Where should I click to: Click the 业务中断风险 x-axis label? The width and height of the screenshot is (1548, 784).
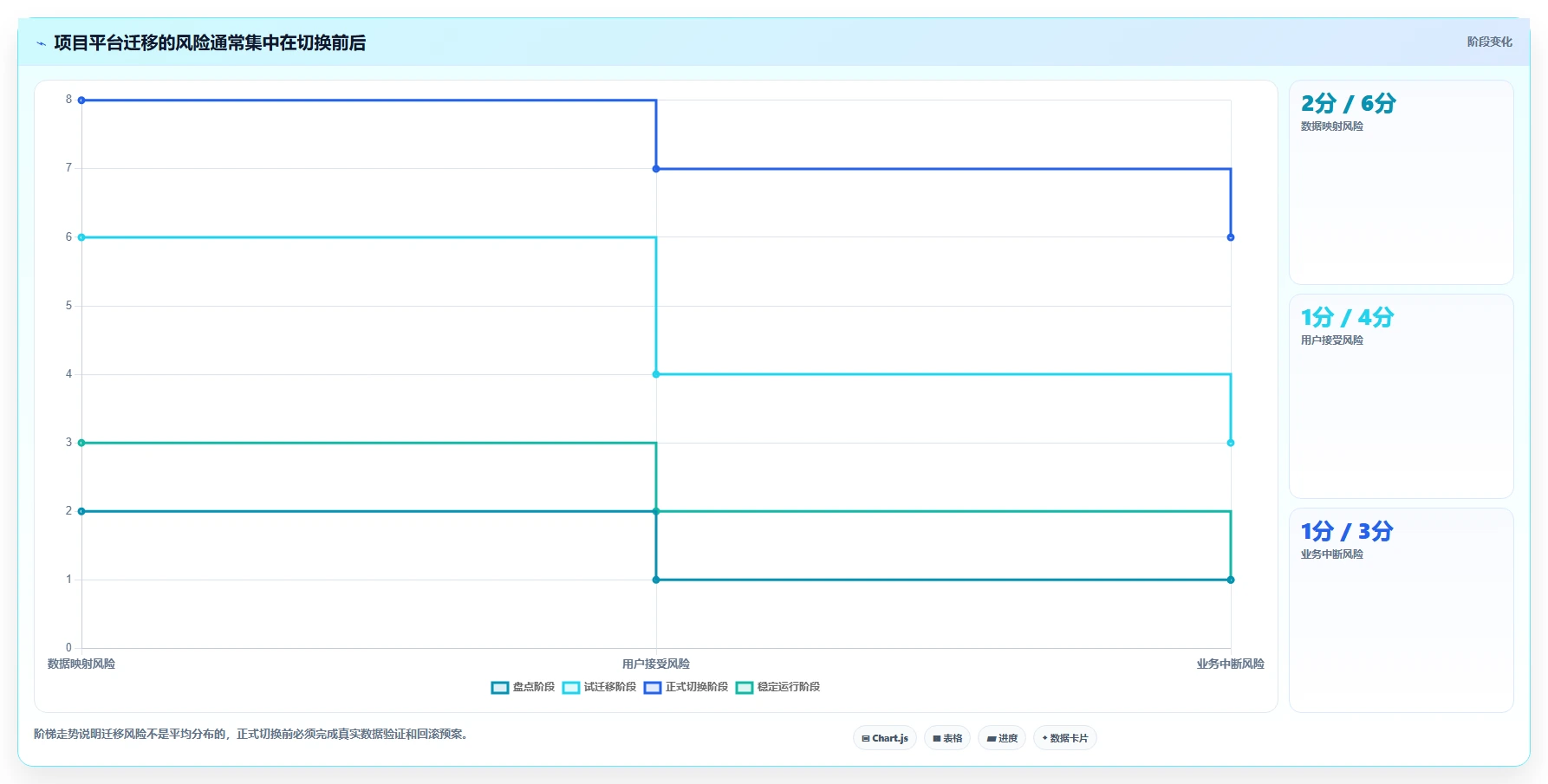point(1231,664)
